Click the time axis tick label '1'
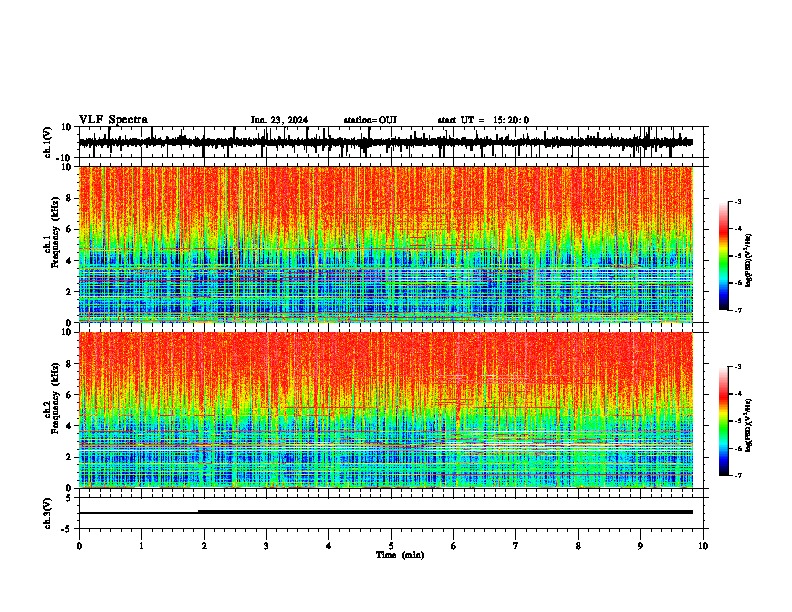 coord(141,546)
